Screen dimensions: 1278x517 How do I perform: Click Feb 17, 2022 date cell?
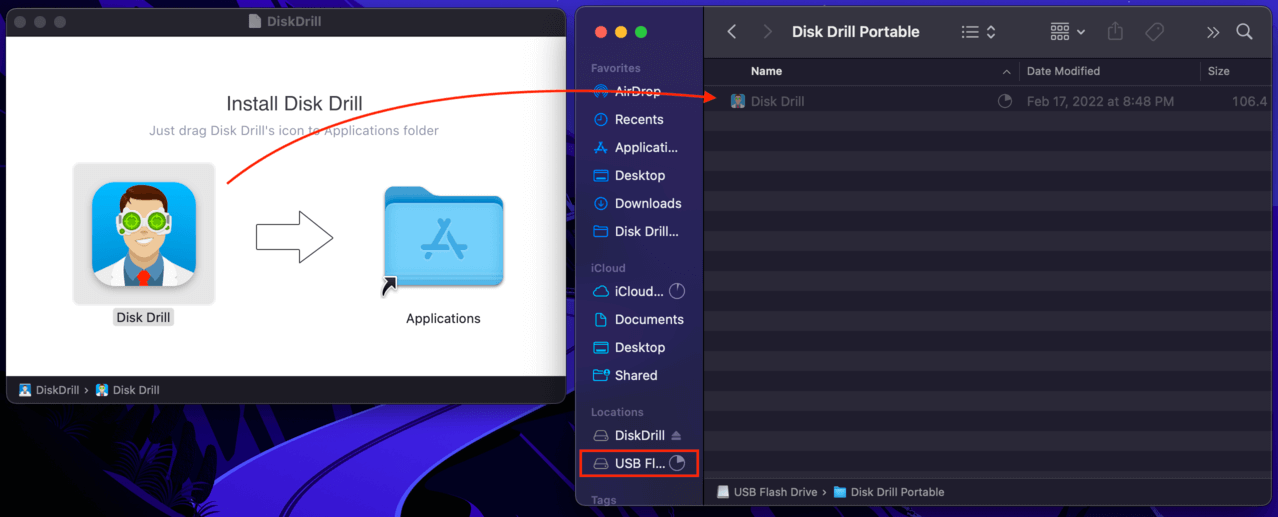[1100, 101]
